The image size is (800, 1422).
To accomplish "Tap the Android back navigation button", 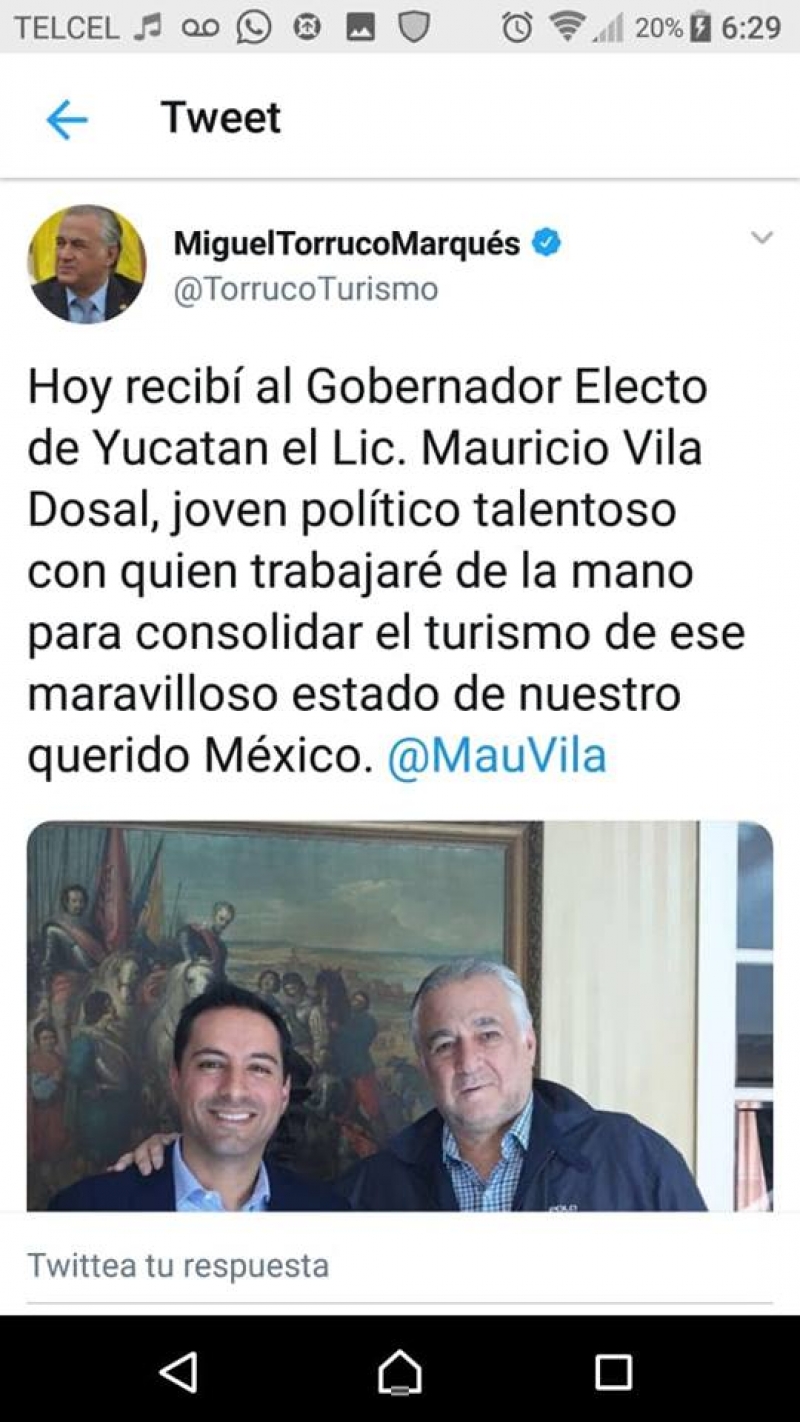I will tap(179, 1373).
